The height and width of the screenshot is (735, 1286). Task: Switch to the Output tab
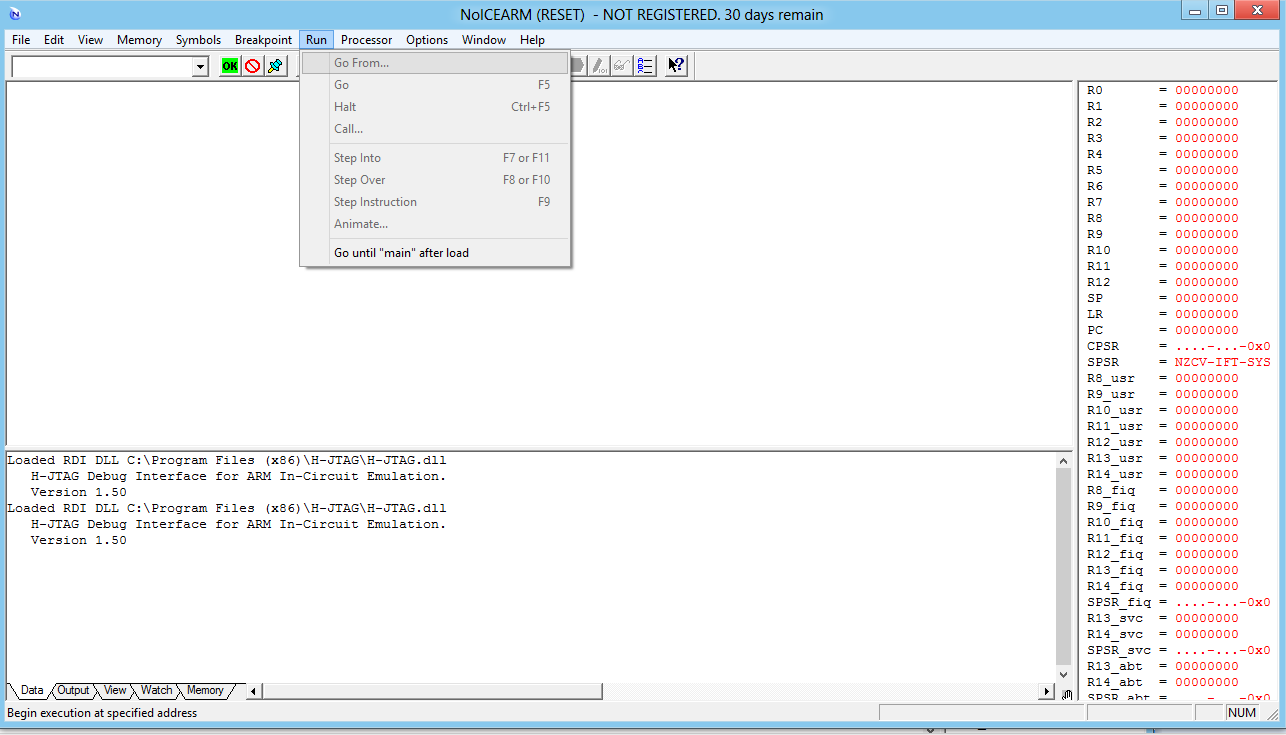coord(73,690)
